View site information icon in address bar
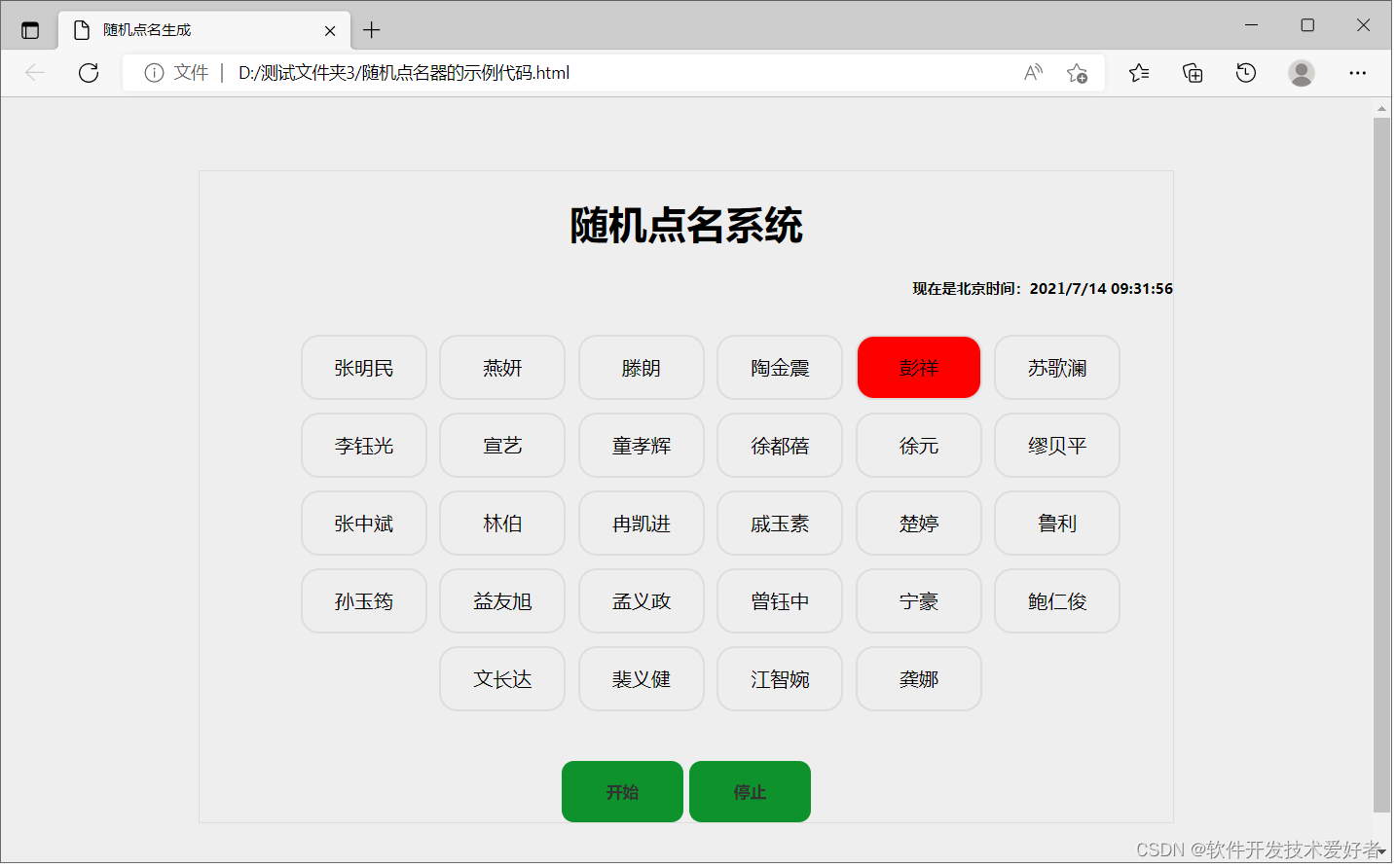1396x868 pixels. coord(154,73)
